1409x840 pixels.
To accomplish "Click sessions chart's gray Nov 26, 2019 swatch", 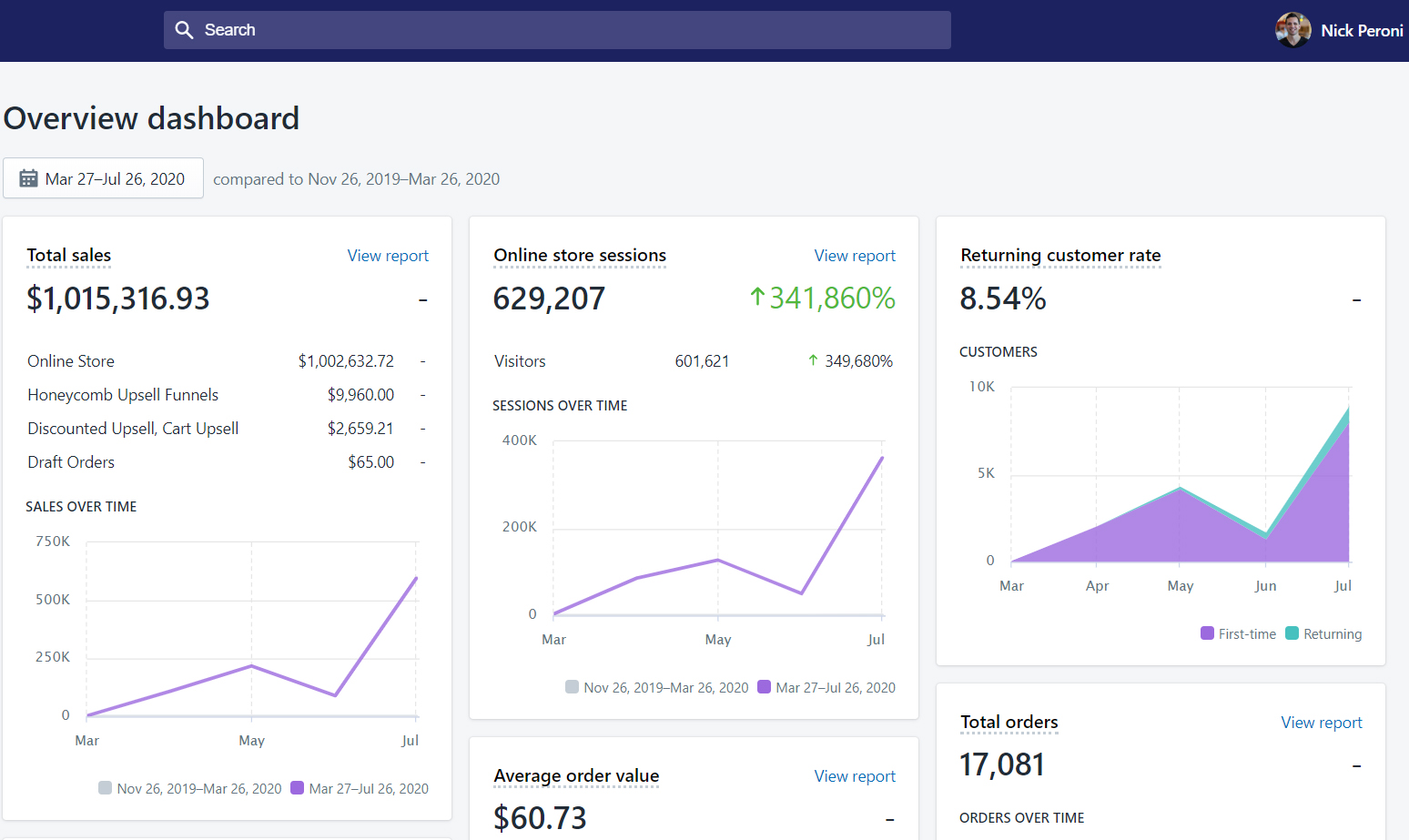I will point(572,687).
